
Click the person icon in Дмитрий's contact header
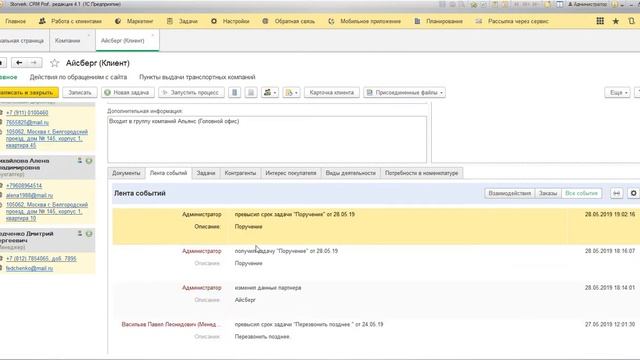click(x=80, y=234)
